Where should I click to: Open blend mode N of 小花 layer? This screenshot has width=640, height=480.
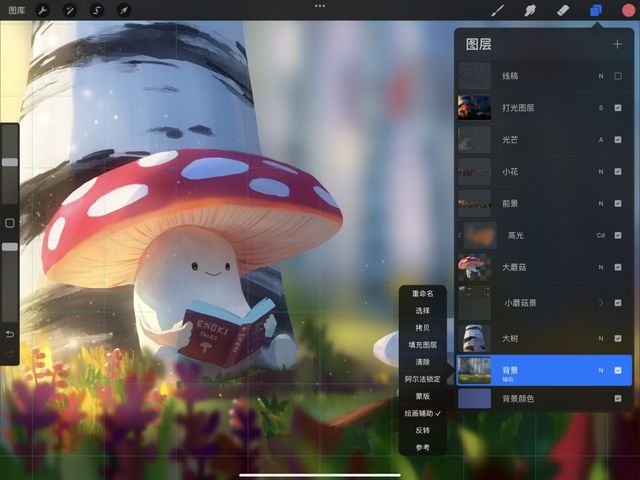(x=601, y=171)
